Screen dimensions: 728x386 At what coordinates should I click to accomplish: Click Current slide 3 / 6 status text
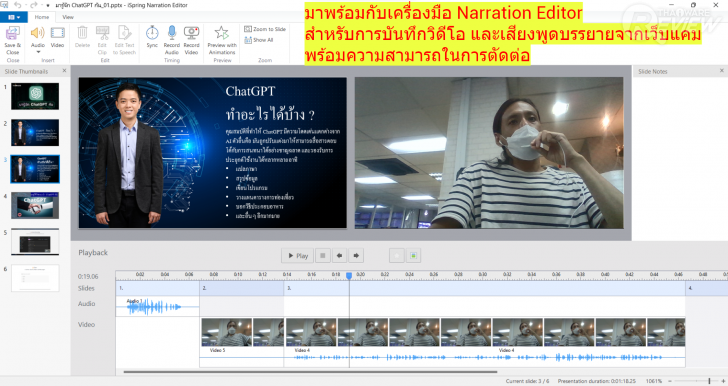(x=527, y=381)
